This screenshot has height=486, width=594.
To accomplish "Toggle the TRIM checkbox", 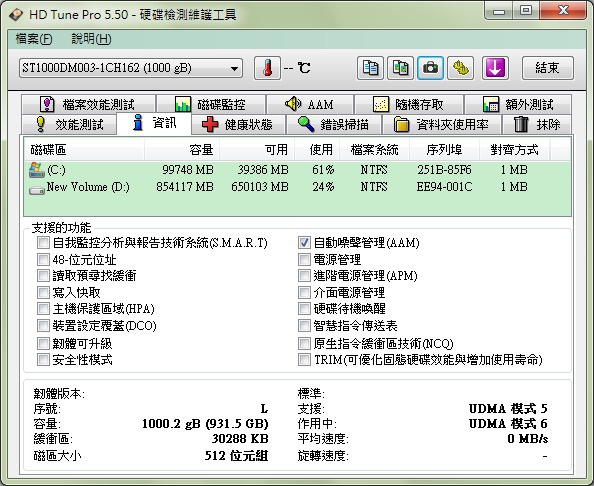I will click(x=304, y=359).
